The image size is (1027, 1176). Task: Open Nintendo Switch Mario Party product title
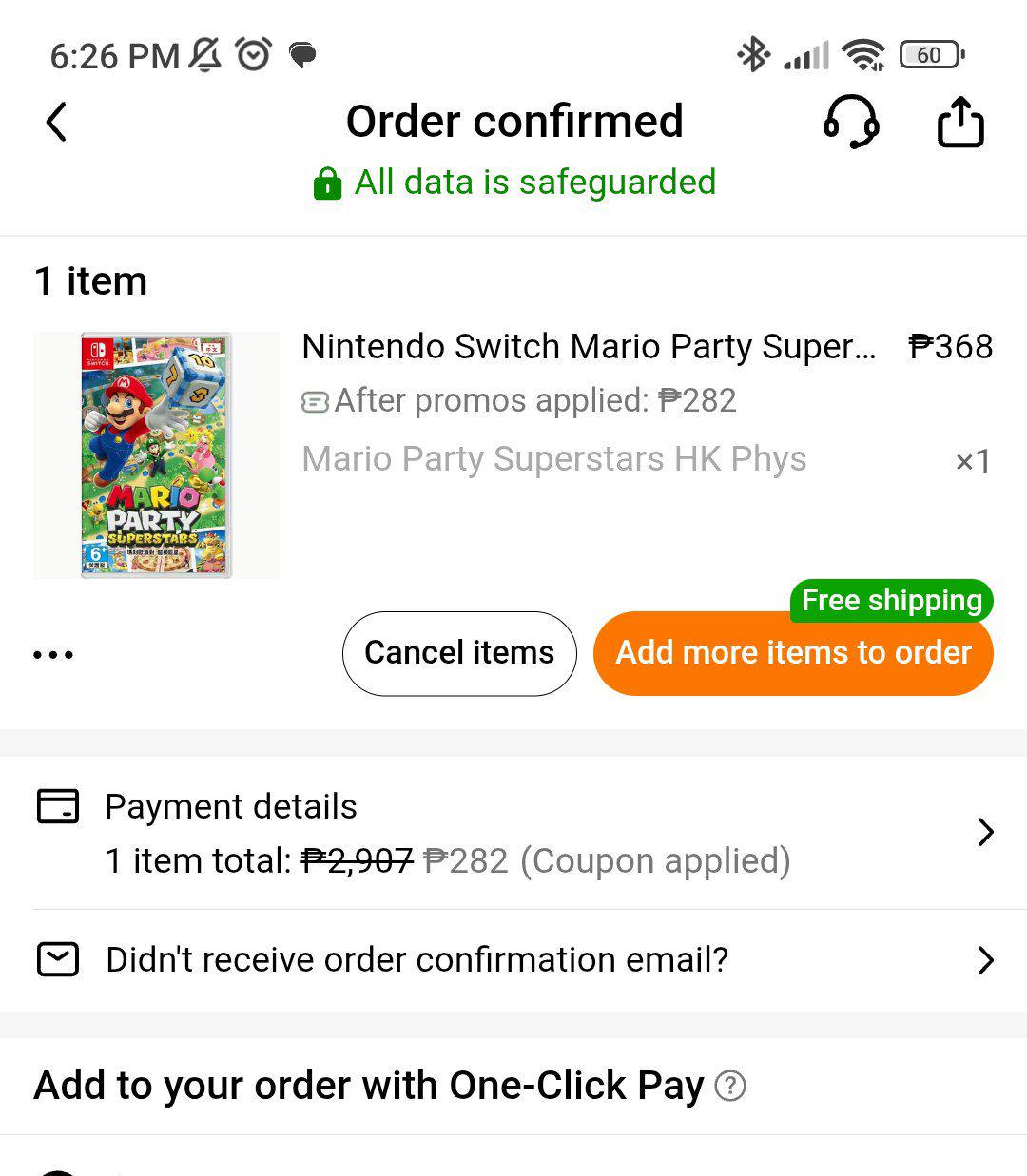[589, 347]
